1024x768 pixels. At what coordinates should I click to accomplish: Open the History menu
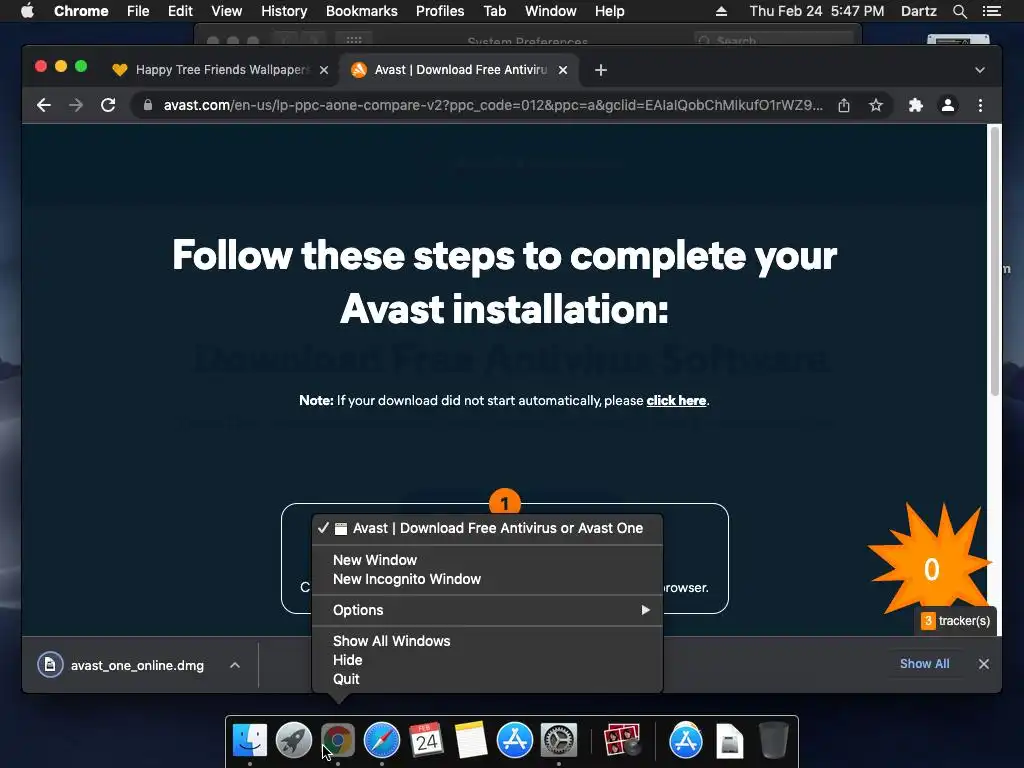tap(284, 11)
